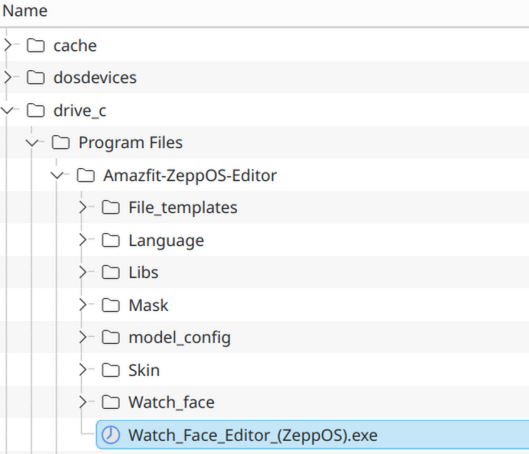Screen dimensions: 529x454
Task: Collapse the Program Files folder
Action: tap(32, 143)
